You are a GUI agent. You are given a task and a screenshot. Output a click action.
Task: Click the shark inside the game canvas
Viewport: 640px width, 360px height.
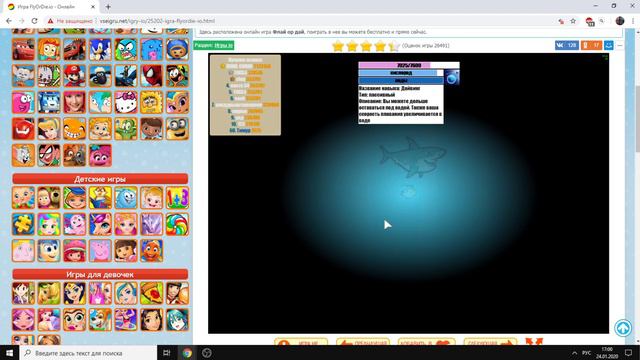tap(412, 157)
